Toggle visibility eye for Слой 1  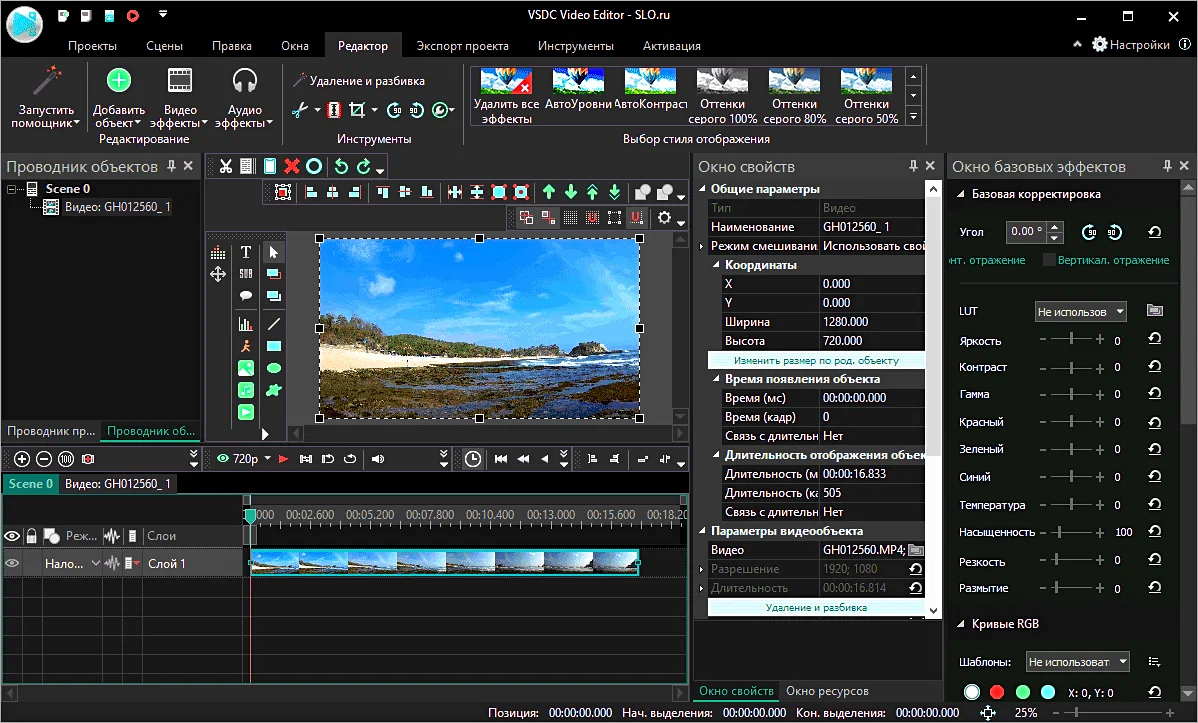[12, 564]
